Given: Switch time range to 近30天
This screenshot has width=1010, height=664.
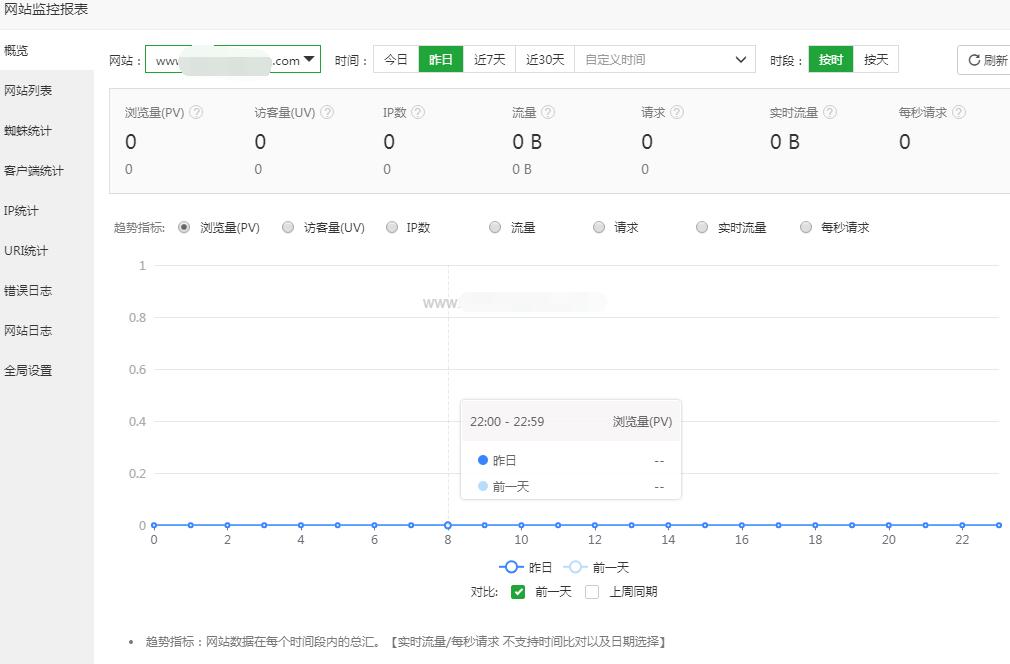Looking at the screenshot, I should click(545, 59).
